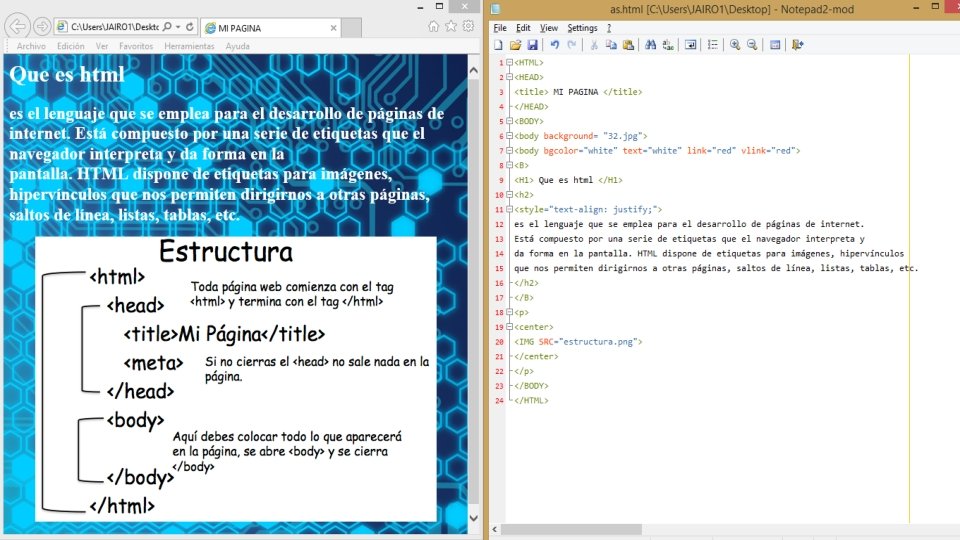Go back in the browser window

point(18,26)
